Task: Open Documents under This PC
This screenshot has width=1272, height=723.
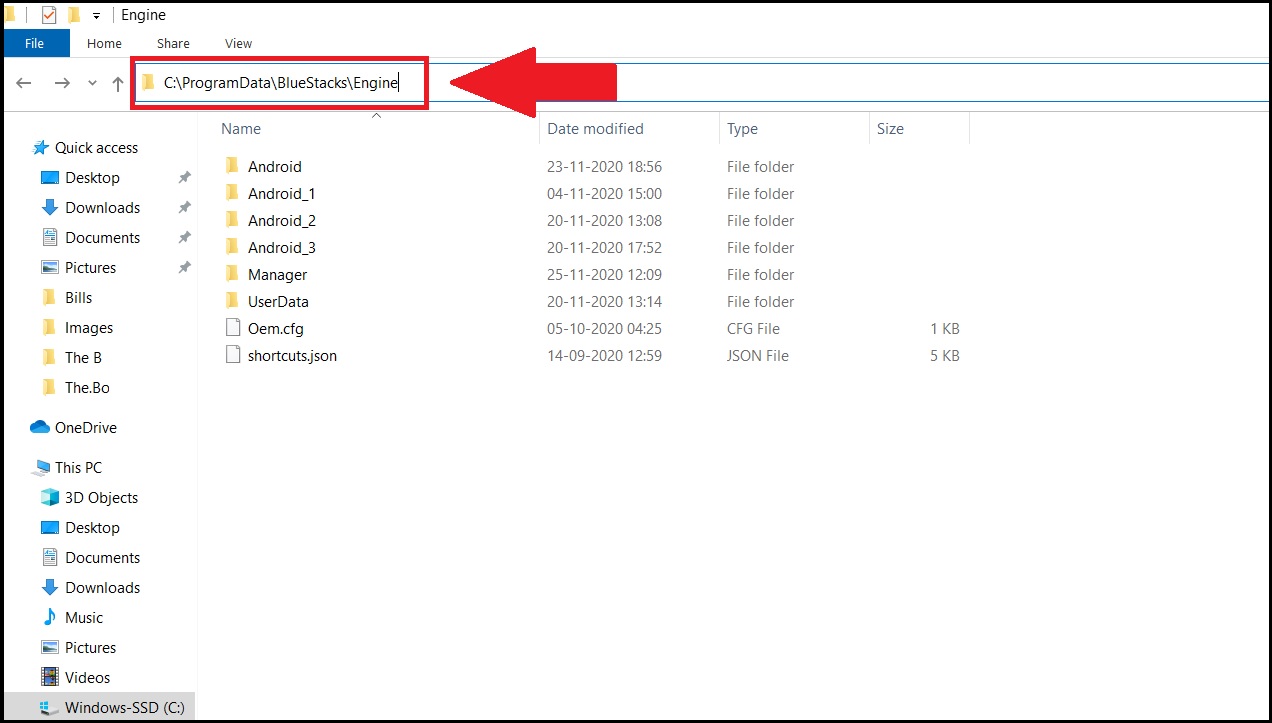Action: 102,557
